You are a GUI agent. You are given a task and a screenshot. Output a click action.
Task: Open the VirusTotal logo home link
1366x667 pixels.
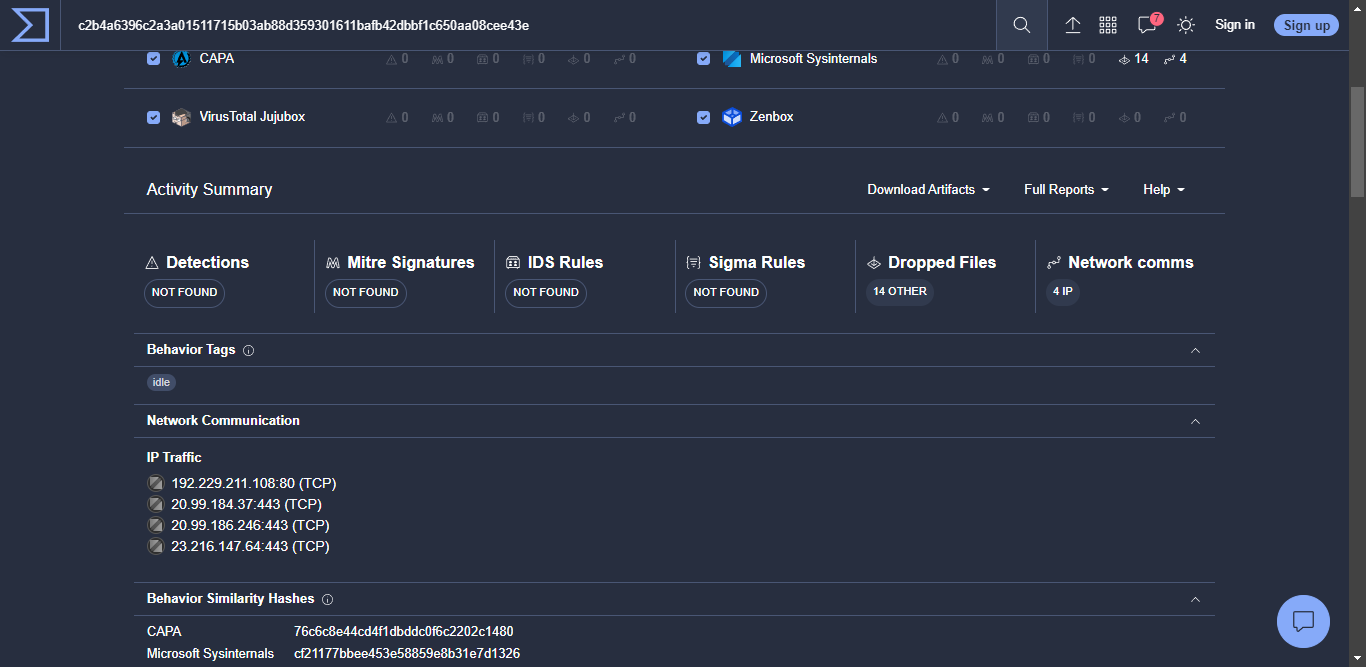30,25
